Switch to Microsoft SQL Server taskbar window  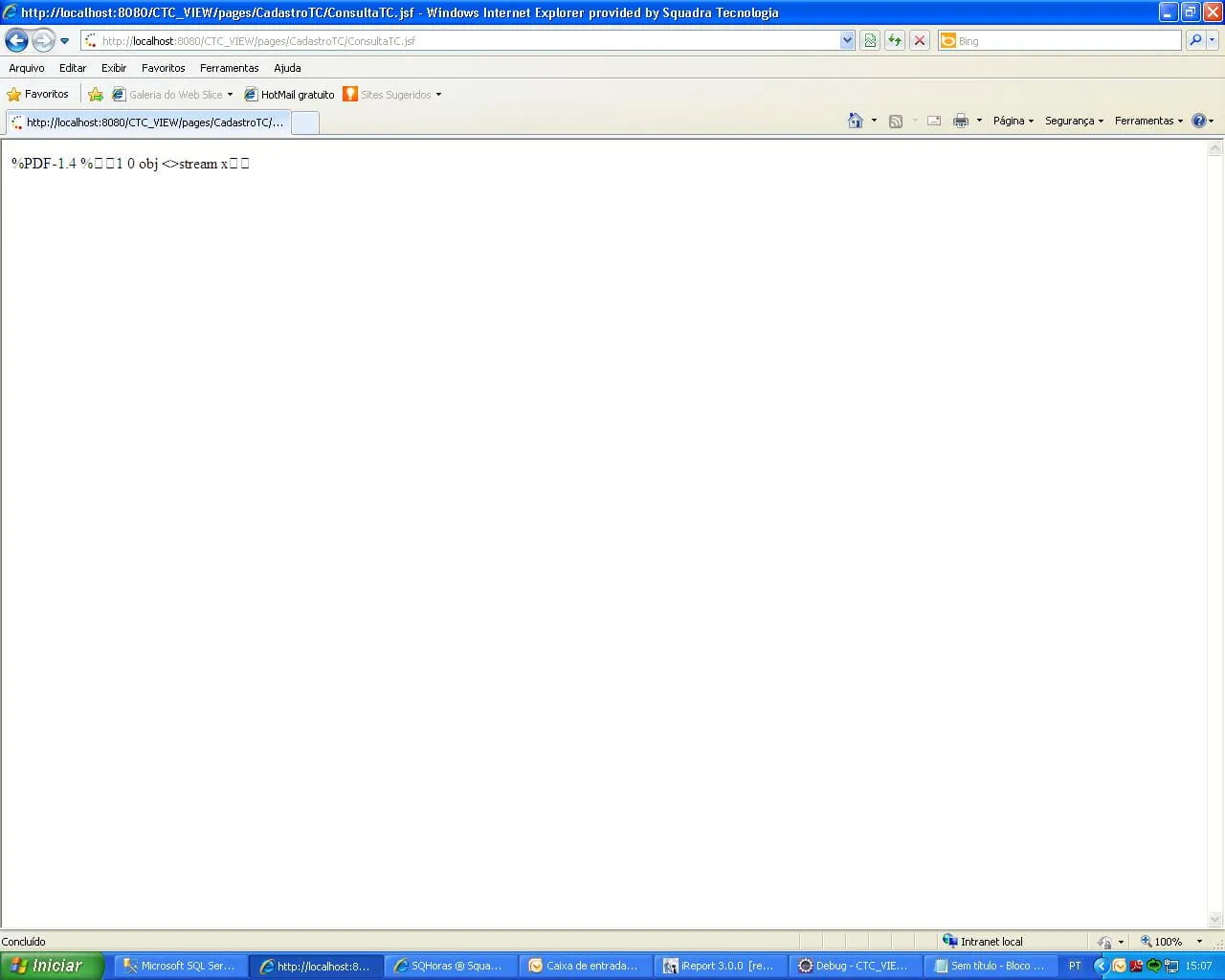pos(180,966)
